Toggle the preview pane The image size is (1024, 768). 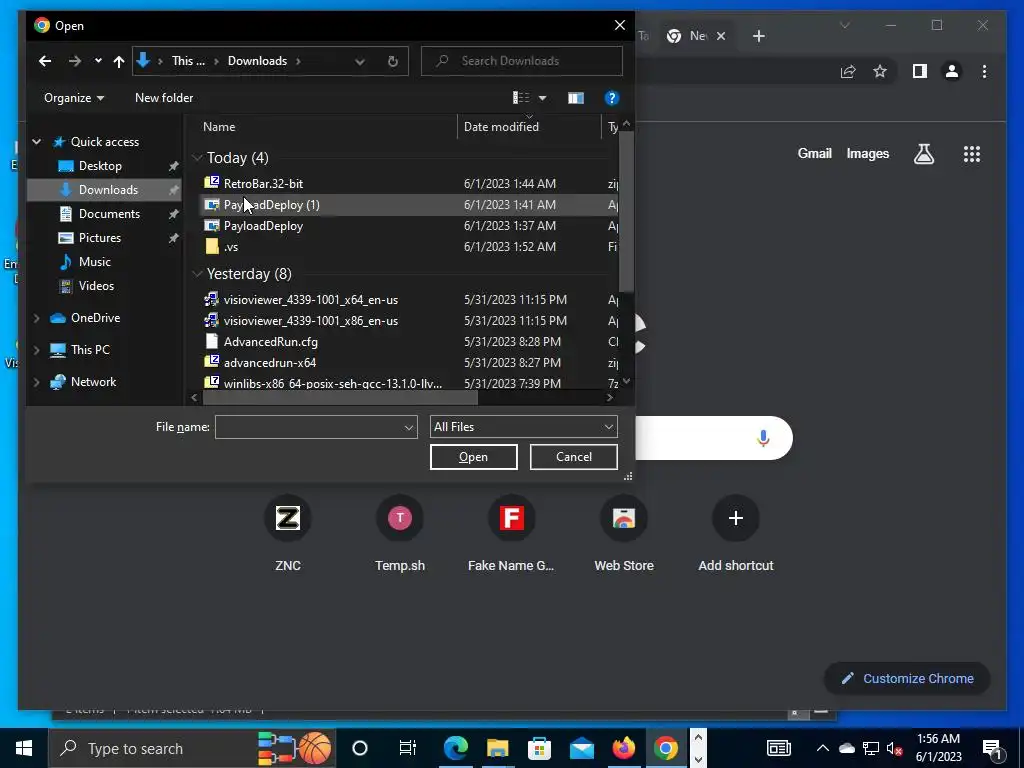[x=575, y=98]
